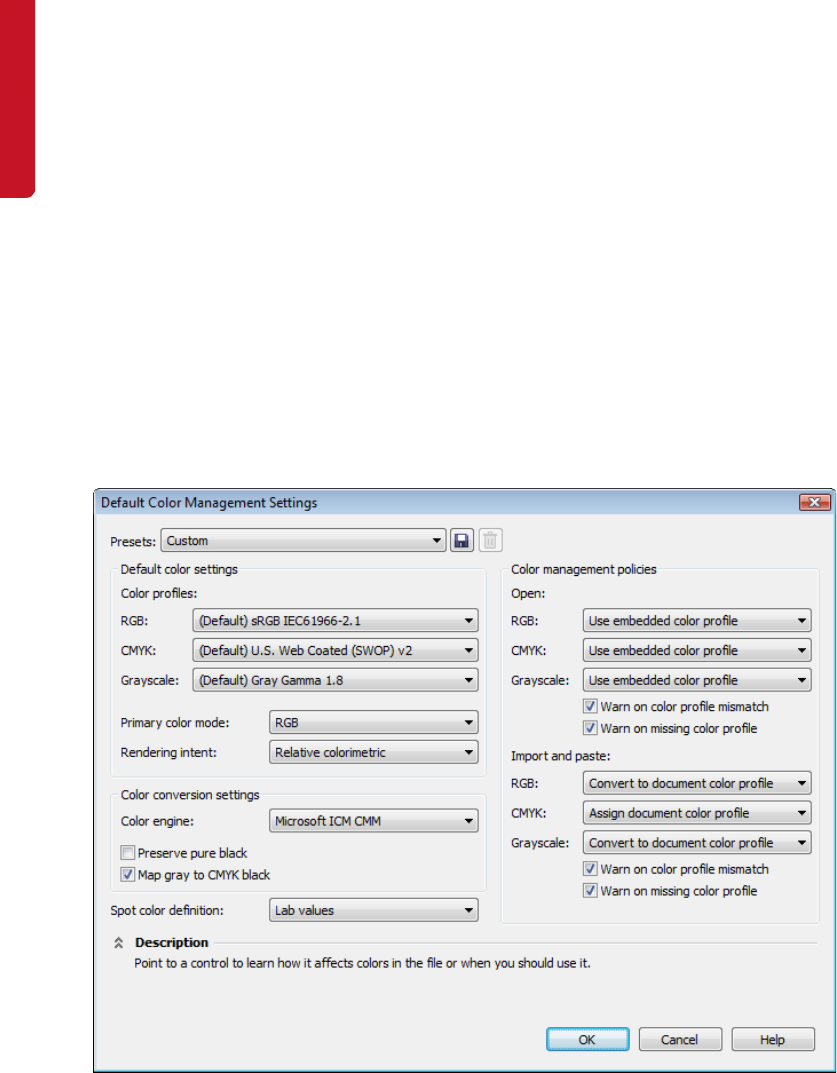837x1073 pixels.
Task: Open the RGB color profile dropdown
Action: click(x=335, y=621)
